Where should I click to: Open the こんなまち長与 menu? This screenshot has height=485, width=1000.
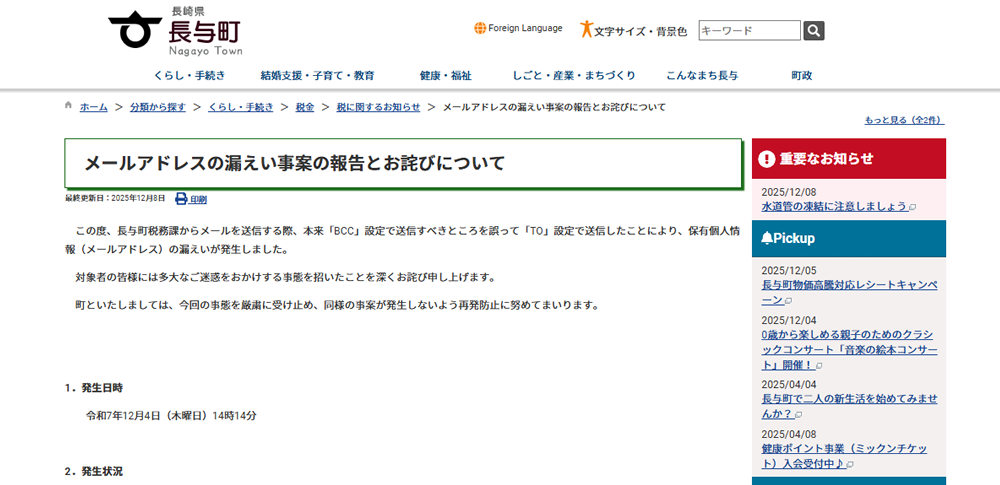(701, 75)
